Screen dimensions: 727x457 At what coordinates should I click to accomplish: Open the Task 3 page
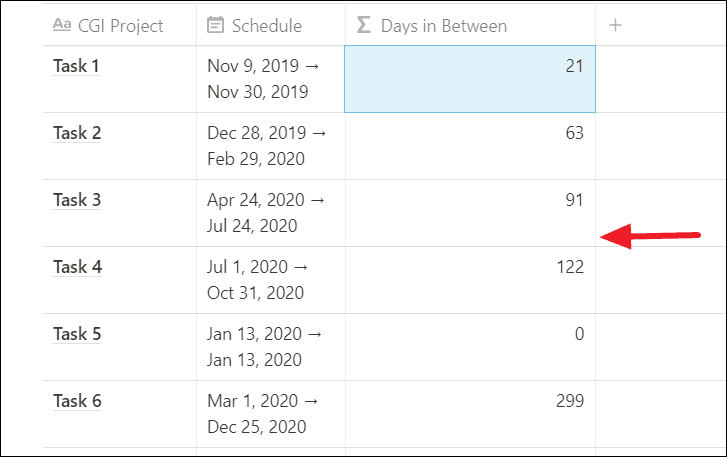[x=77, y=201]
